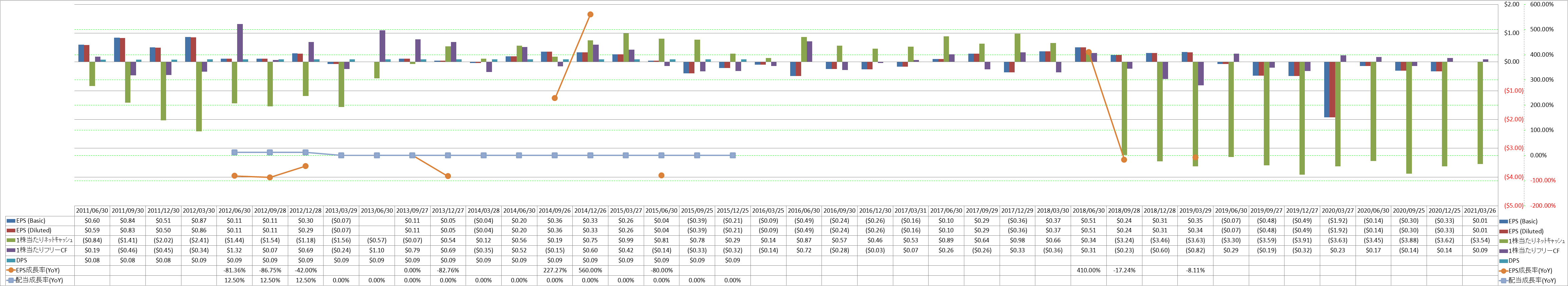Click the first light blue dividend growth marker at 2012/06/30
Viewport: 1568px width, 286px height.
pyautogui.click(x=234, y=152)
